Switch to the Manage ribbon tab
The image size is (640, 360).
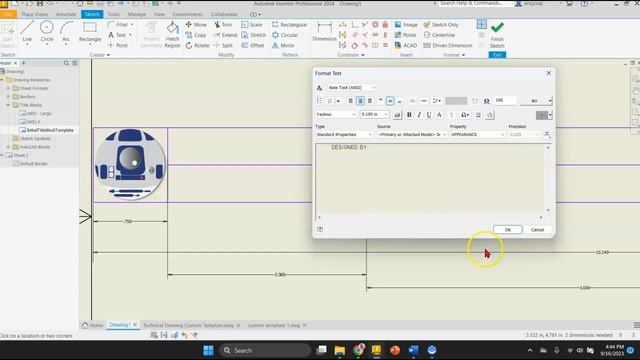[137, 14]
